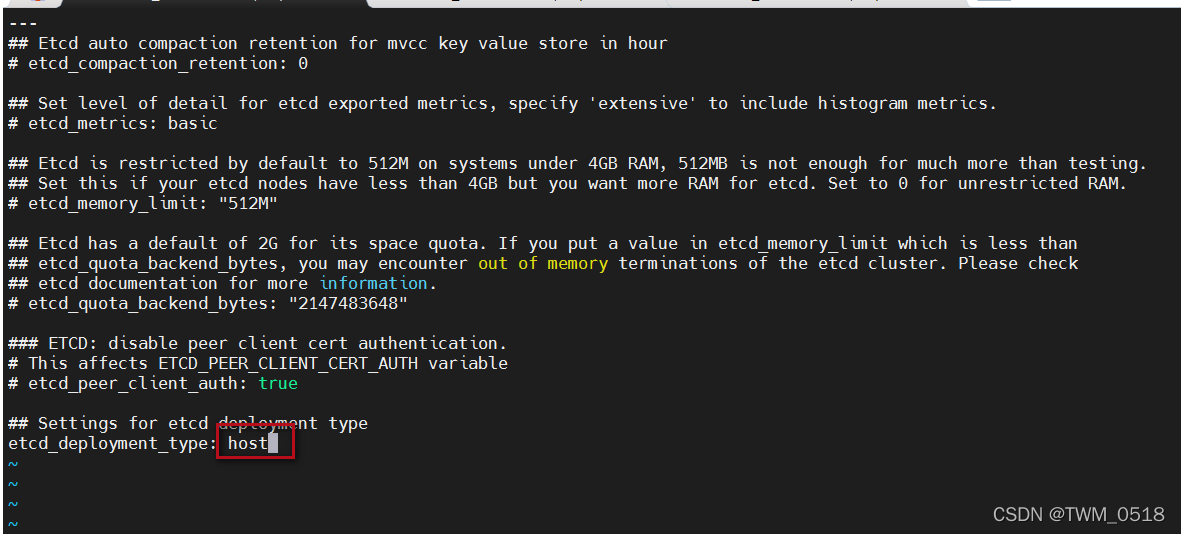Viewport: 1181px width, 534px height.
Task: Click the "2147483648" quota value
Action: pyautogui.click(x=347, y=303)
